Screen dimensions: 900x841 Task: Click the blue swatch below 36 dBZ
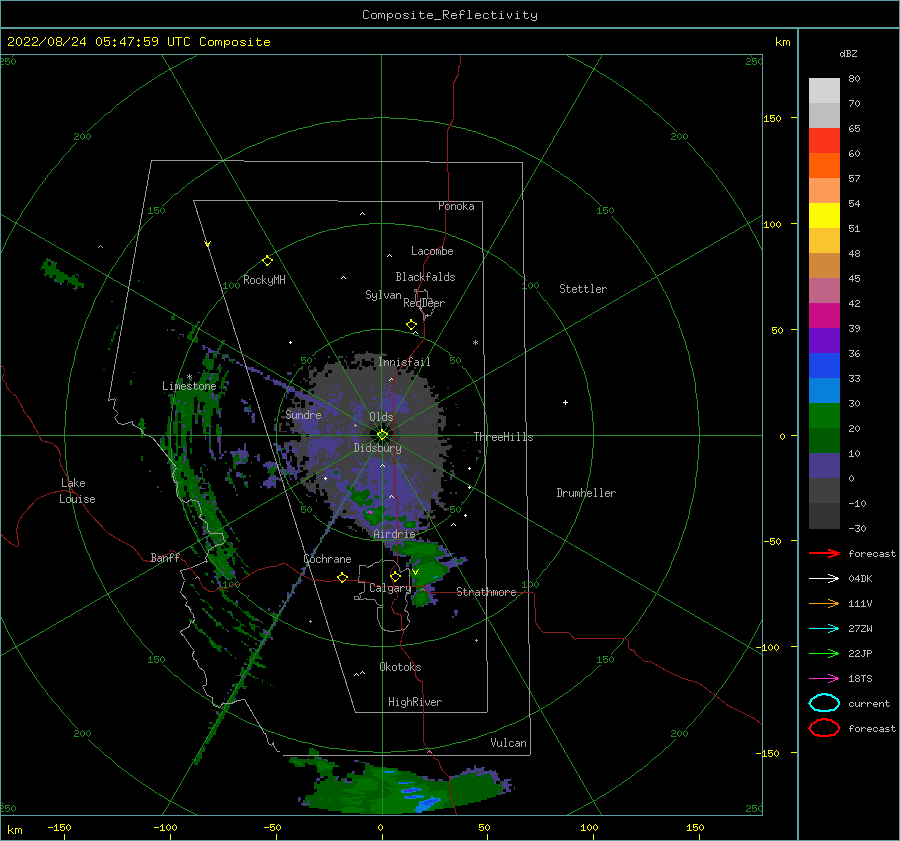tap(824, 366)
